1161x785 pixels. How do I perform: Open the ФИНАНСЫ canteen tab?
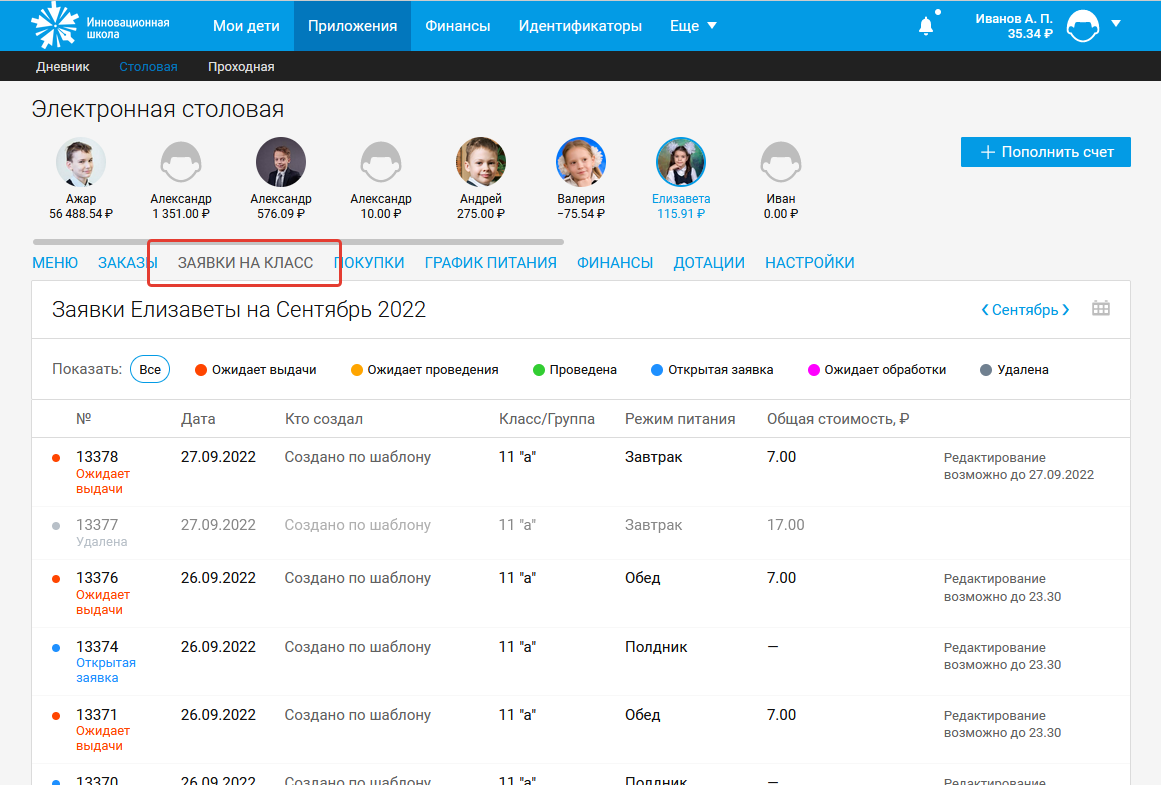615,263
